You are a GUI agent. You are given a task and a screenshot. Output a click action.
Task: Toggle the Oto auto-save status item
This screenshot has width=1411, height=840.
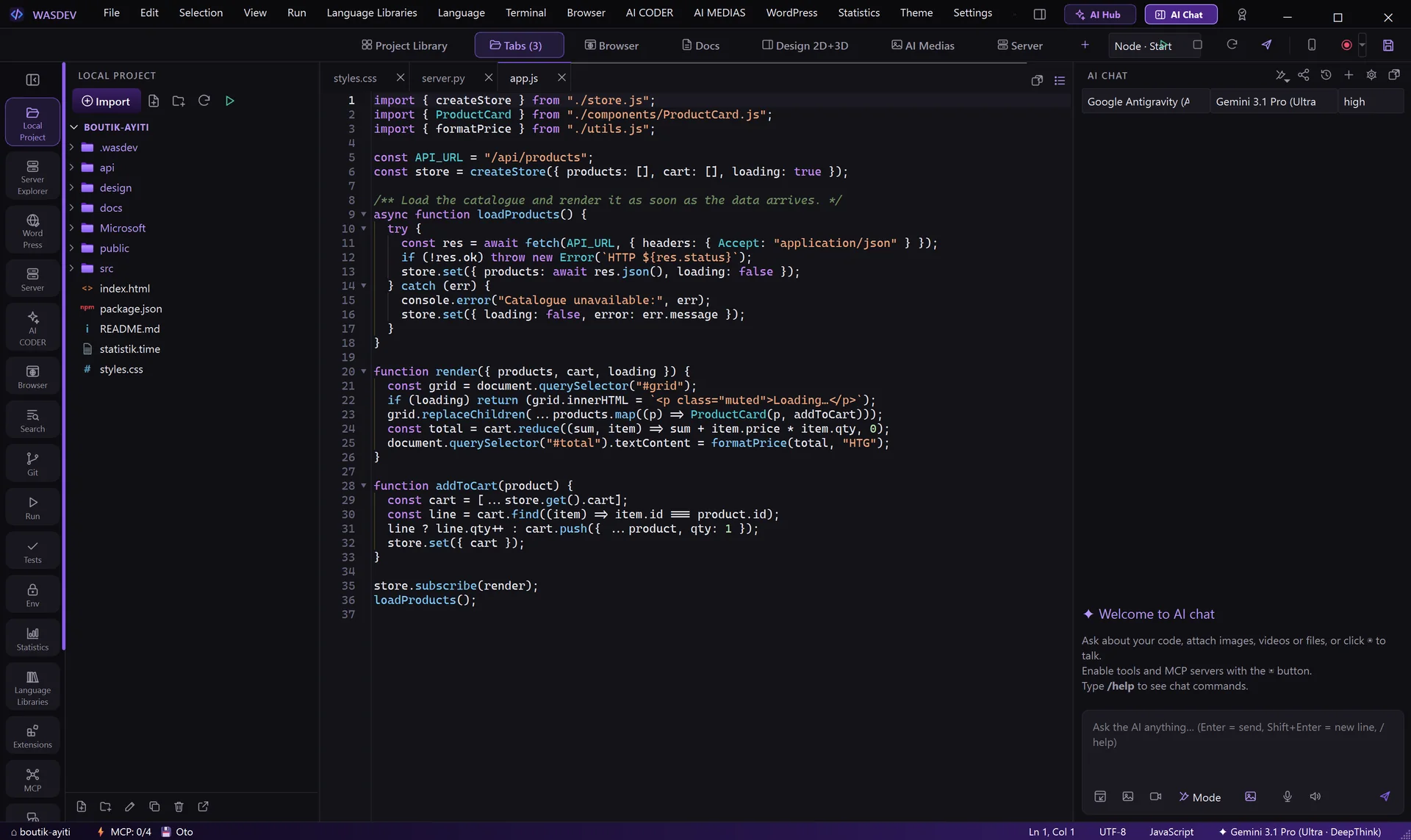(x=177, y=832)
